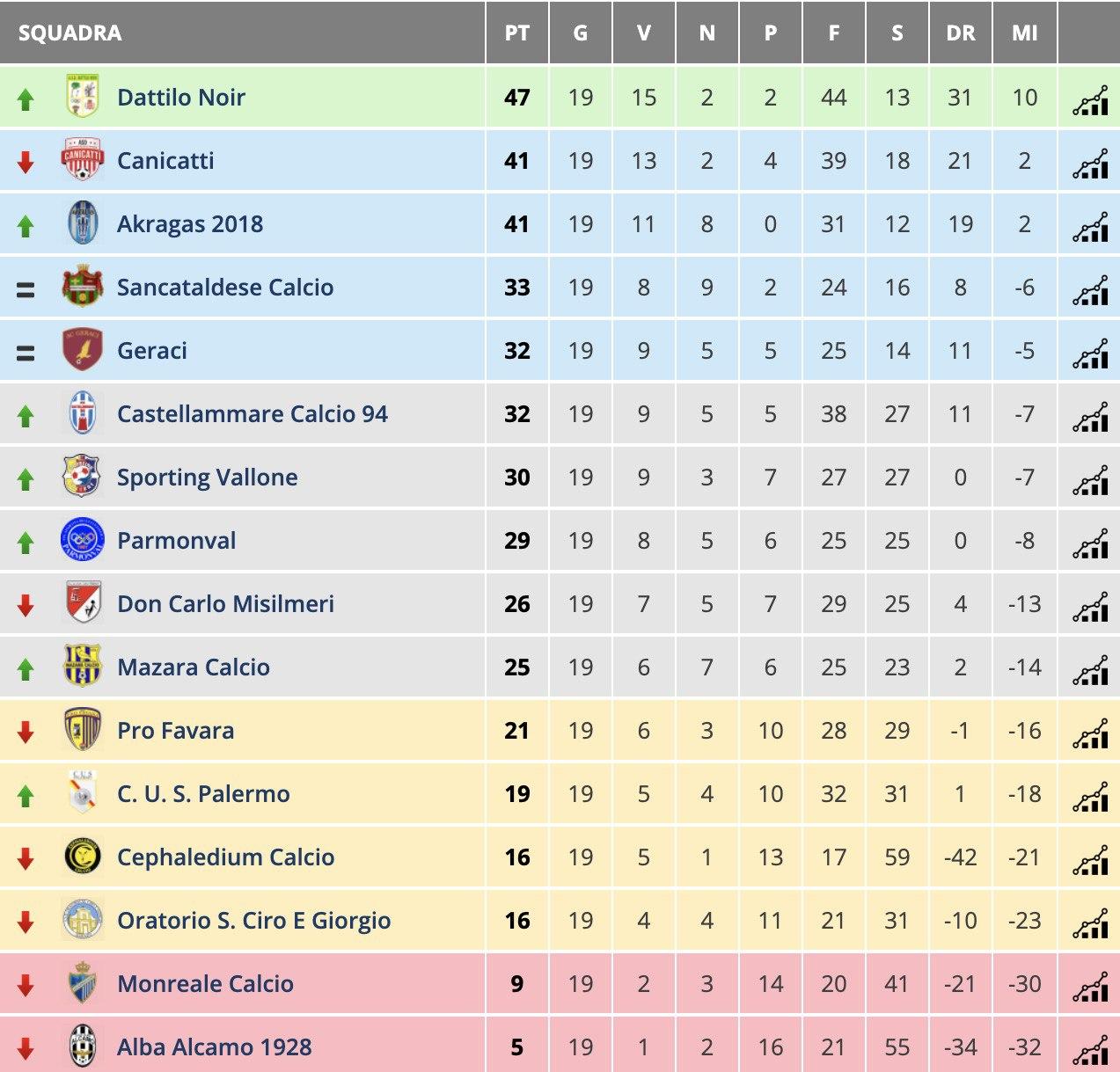Click the C. U. S. Palermo team name

coord(203,793)
